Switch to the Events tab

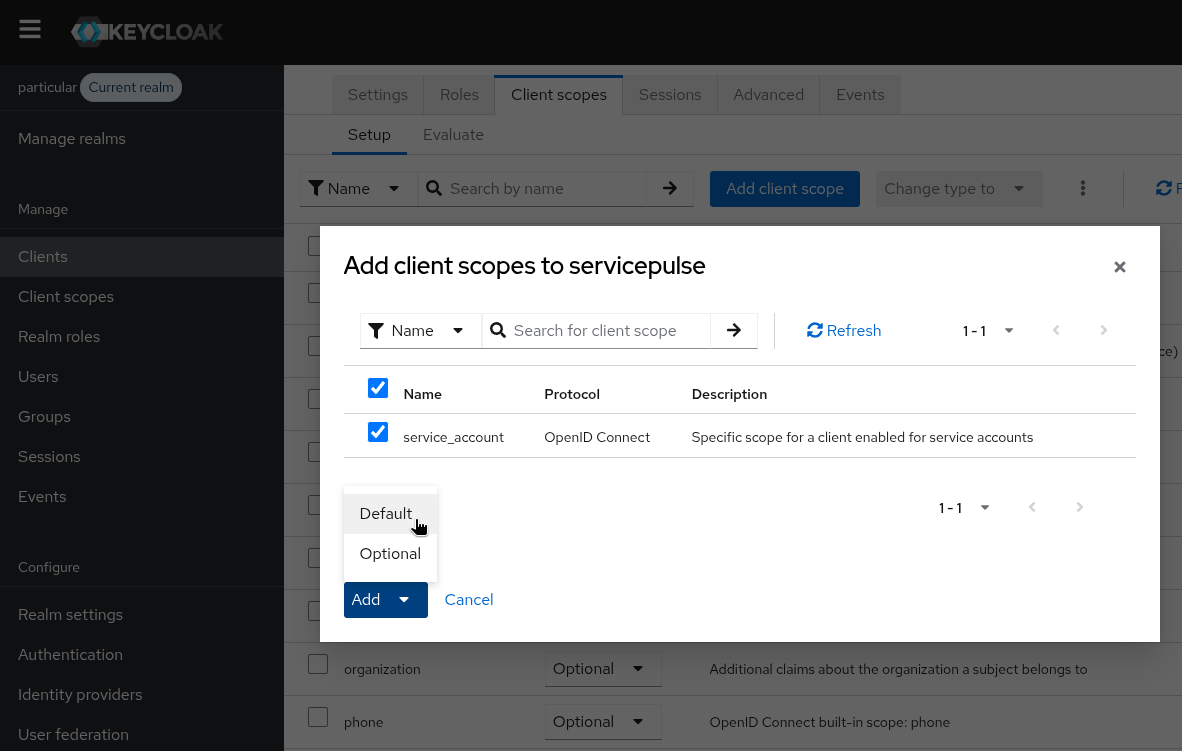(860, 95)
